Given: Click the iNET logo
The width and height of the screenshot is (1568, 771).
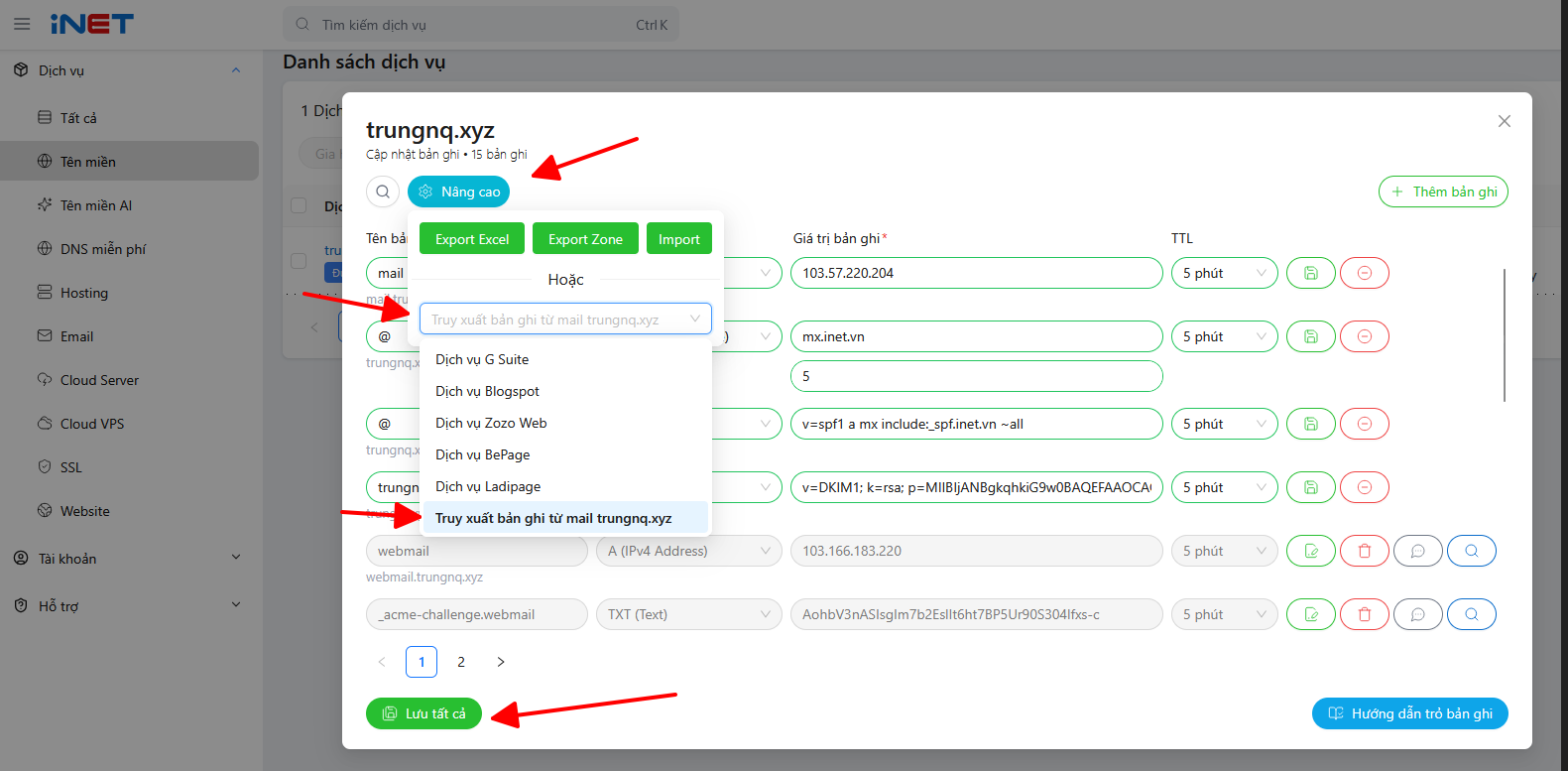Looking at the screenshot, I should click(92, 24).
